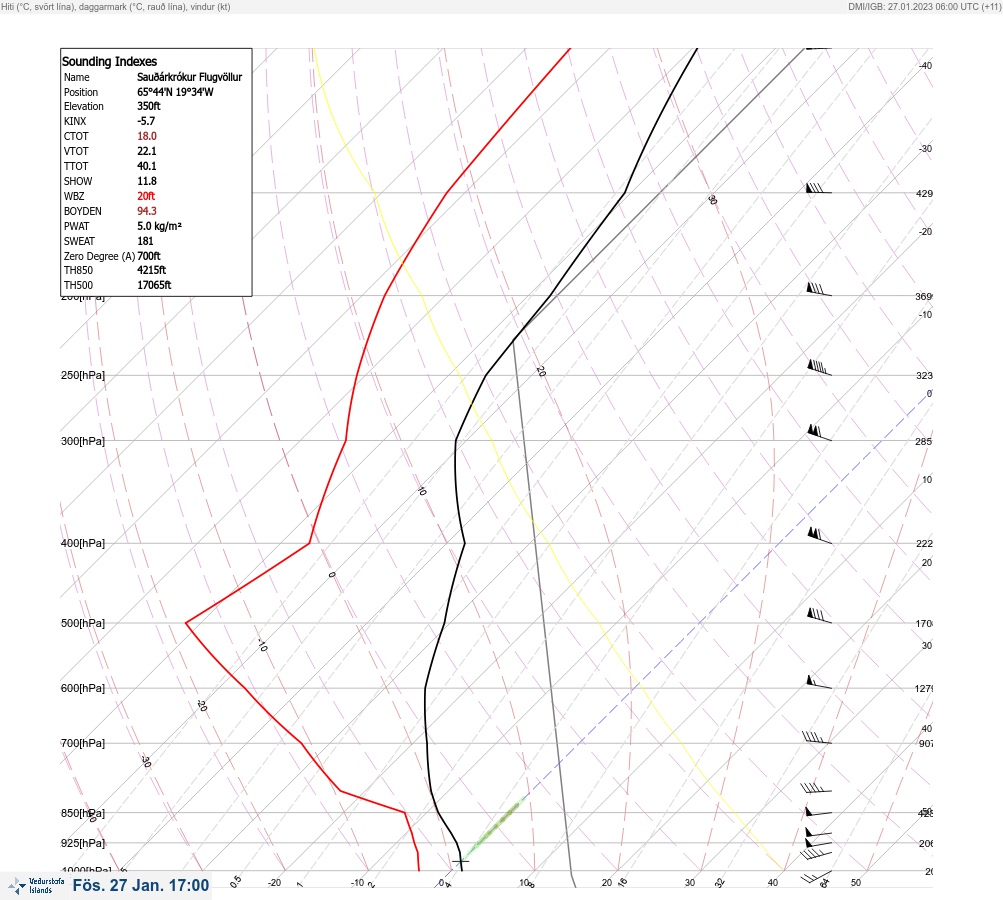The height and width of the screenshot is (900, 1003).
Task: Click the KINX value -5.7
Action: click(146, 121)
